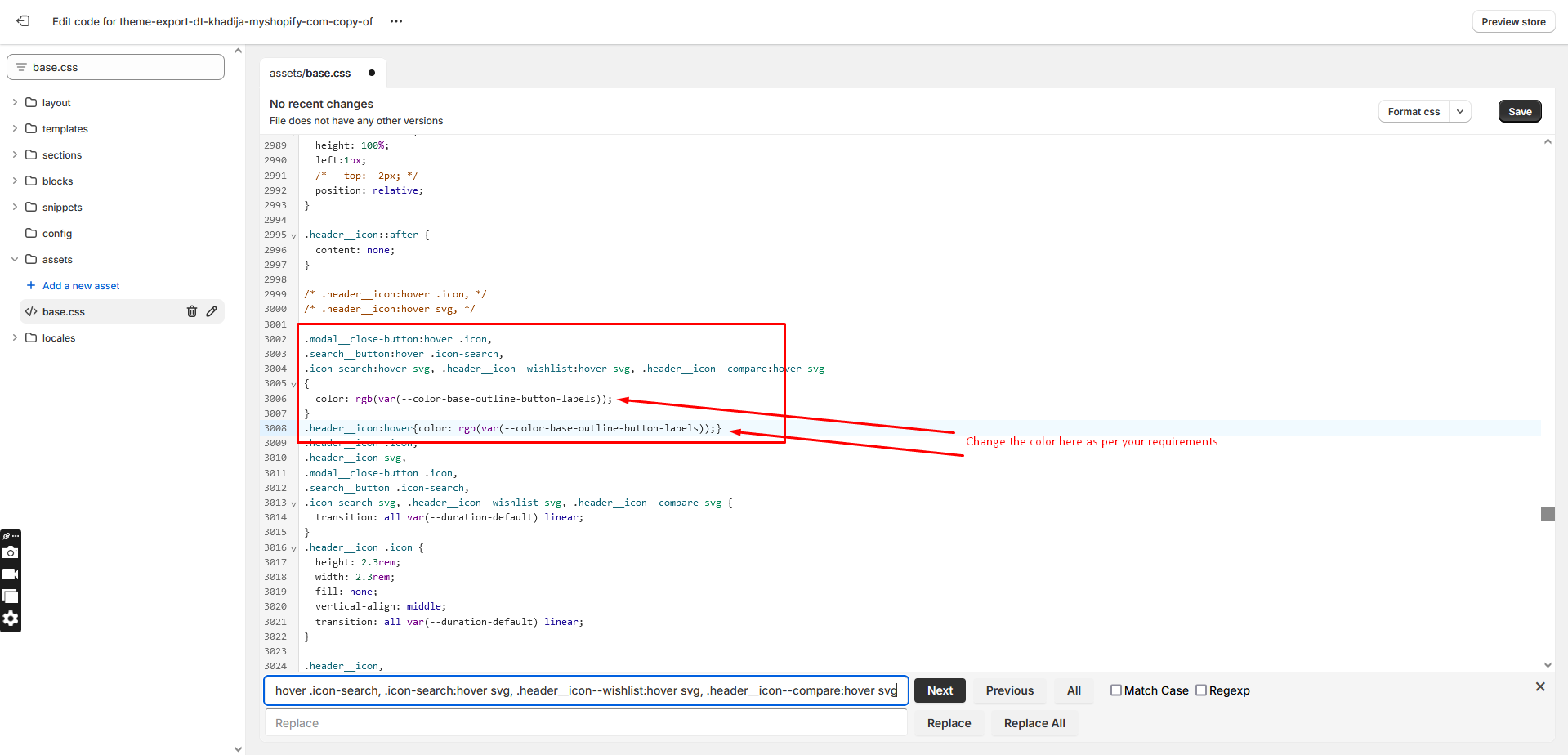Click the 'No recent changes' text

tap(321, 104)
